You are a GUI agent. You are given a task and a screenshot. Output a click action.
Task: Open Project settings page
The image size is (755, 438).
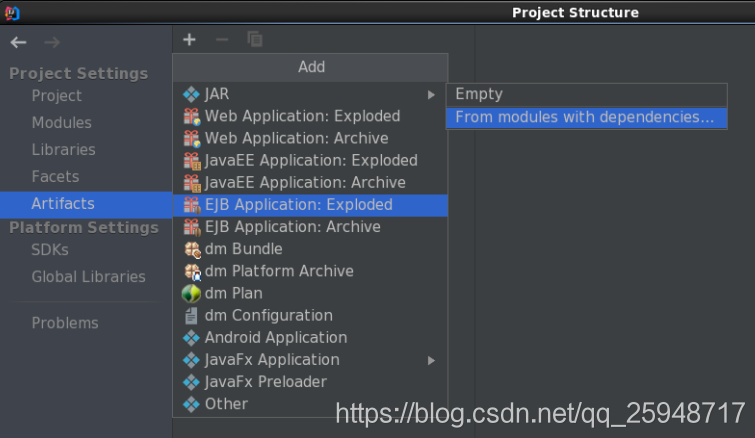pos(57,96)
